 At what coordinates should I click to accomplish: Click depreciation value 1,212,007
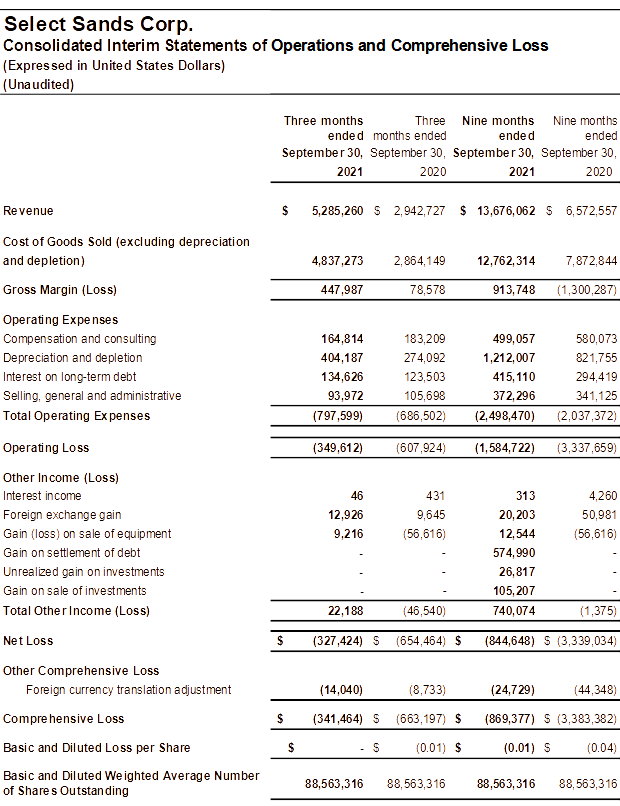click(509, 358)
